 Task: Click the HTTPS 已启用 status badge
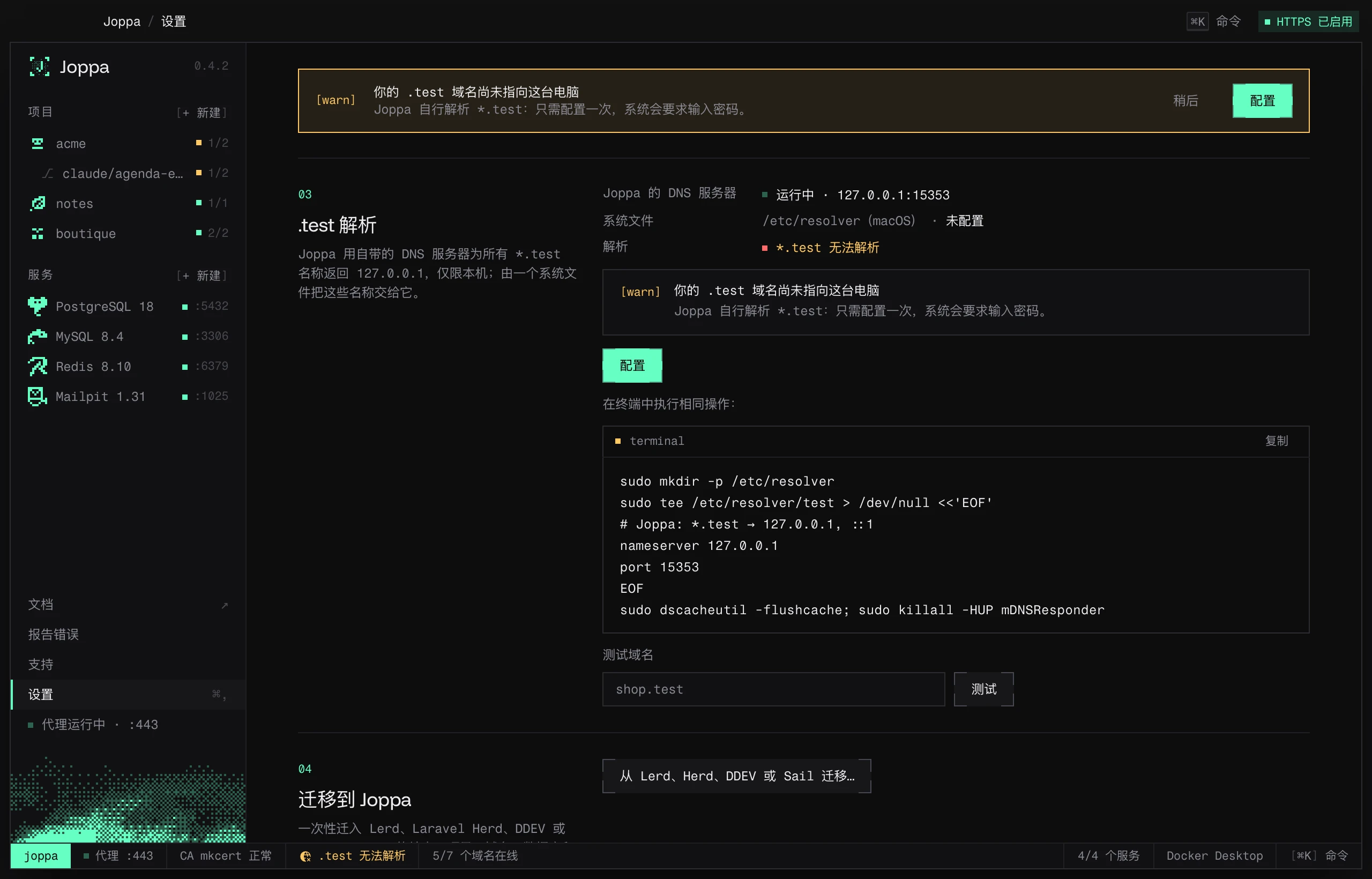[x=1308, y=21]
